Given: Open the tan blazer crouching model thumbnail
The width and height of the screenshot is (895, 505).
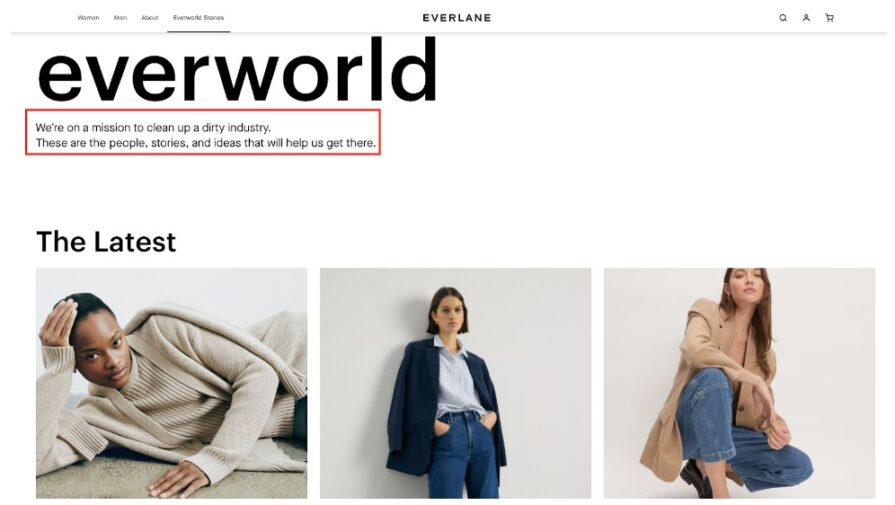Looking at the screenshot, I should (x=739, y=383).
